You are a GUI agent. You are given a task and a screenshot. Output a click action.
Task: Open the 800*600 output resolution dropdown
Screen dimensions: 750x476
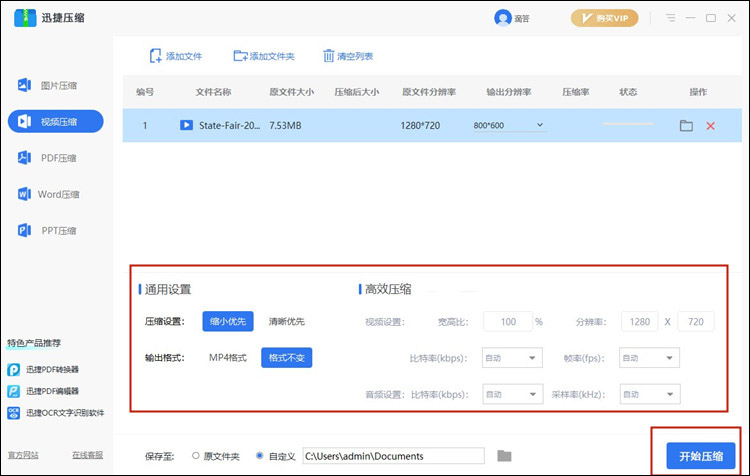click(509, 125)
